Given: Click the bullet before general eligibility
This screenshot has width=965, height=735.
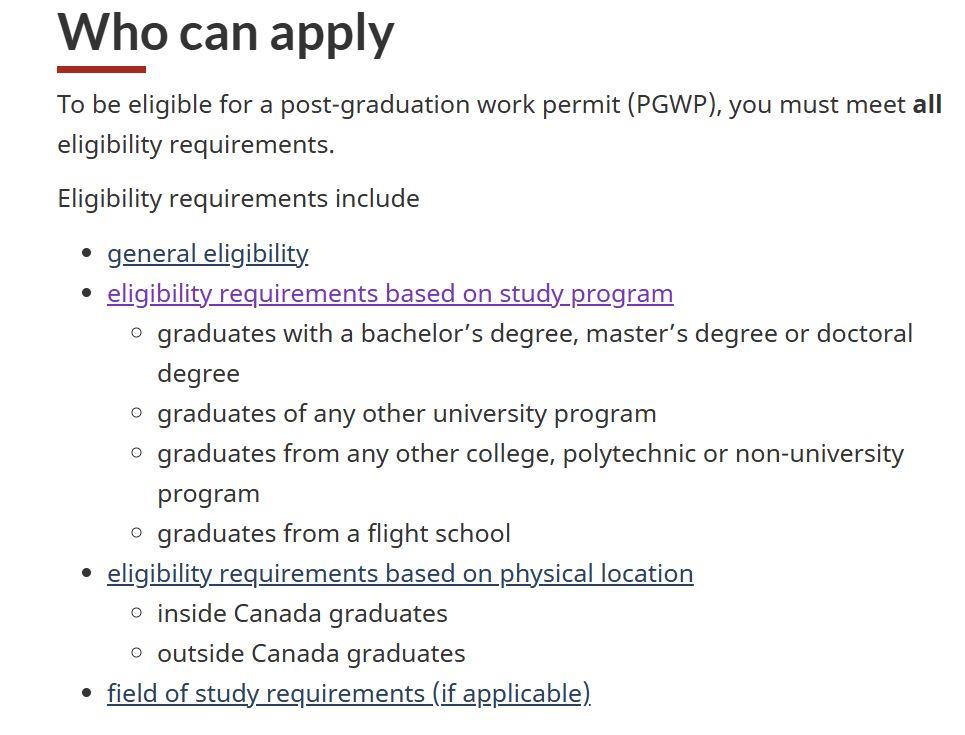Looking at the screenshot, I should [89, 254].
